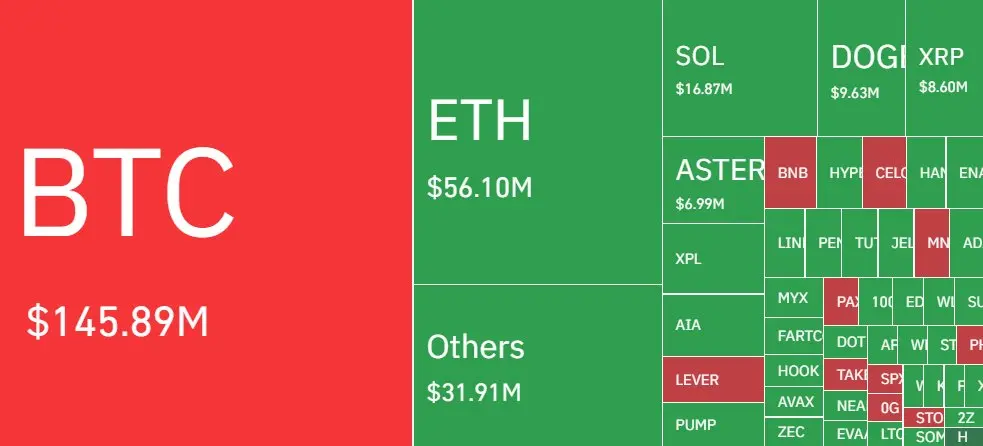This screenshot has height=446, width=983.
Task: Click the SOL $16.87M tile
Action: coord(740,68)
